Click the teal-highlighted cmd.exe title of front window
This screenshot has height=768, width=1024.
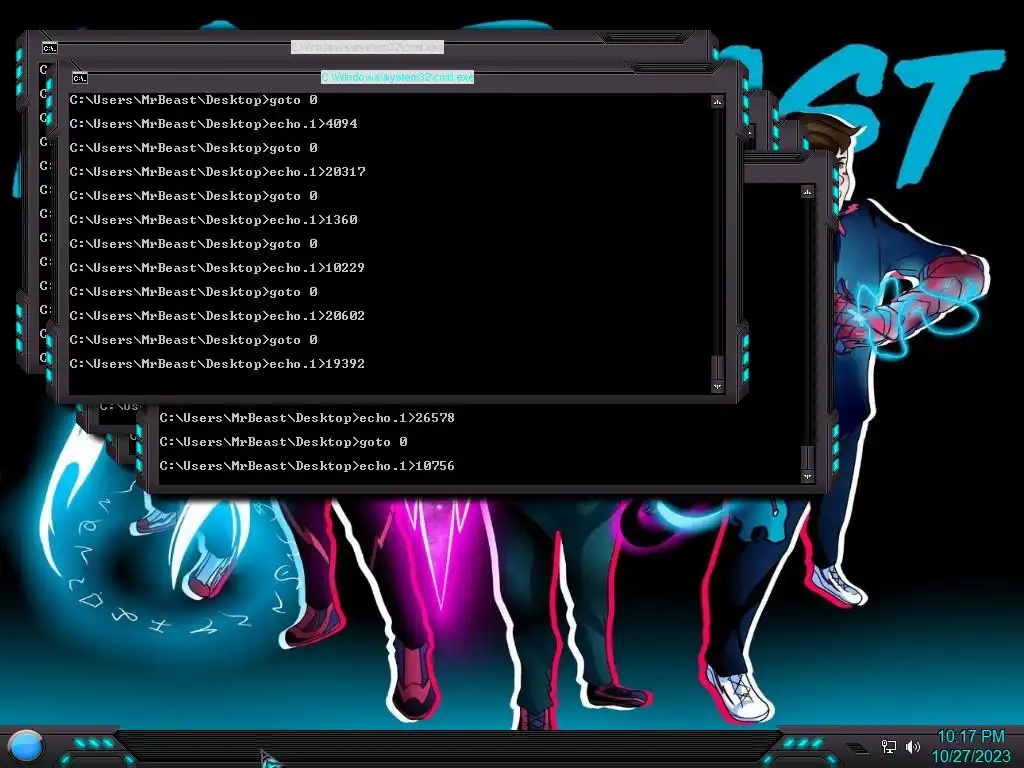pyautogui.click(x=397, y=77)
